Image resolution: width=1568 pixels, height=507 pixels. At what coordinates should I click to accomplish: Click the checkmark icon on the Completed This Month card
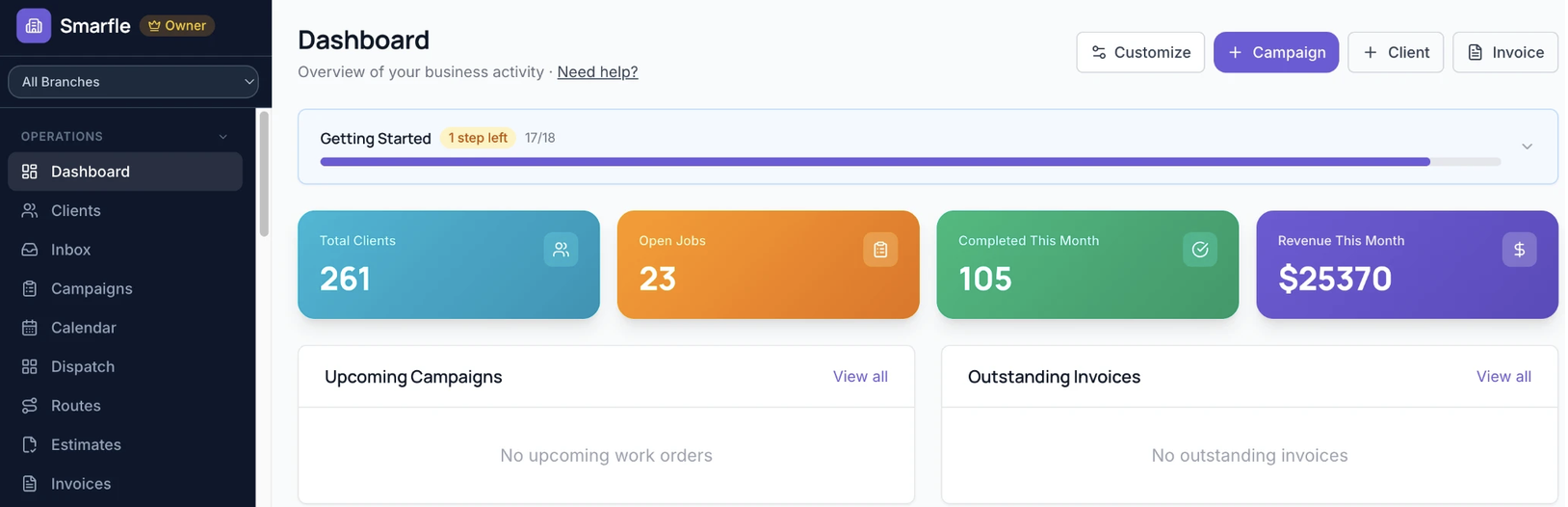coord(1200,250)
